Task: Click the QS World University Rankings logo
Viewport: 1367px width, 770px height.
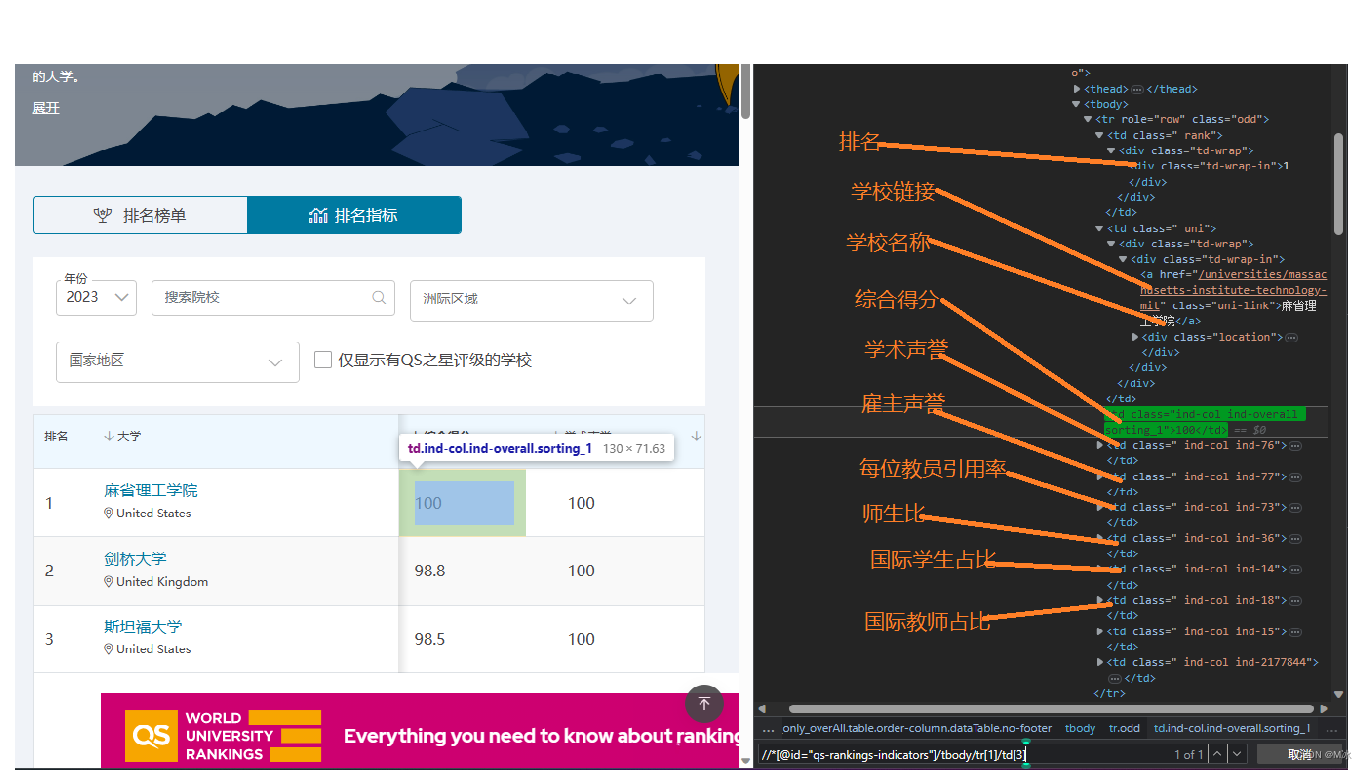Action: coord(223,736)
